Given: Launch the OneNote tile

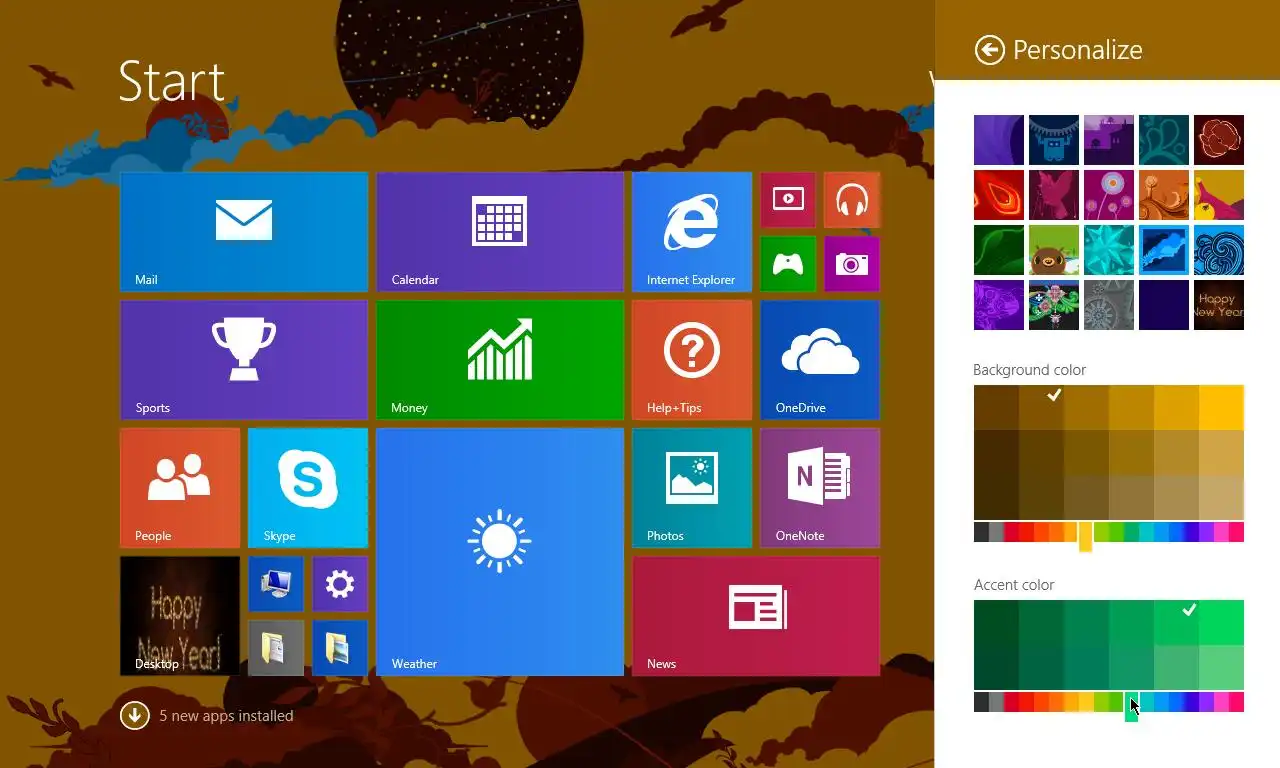Looking at the screenshot, I should [820, 488].
